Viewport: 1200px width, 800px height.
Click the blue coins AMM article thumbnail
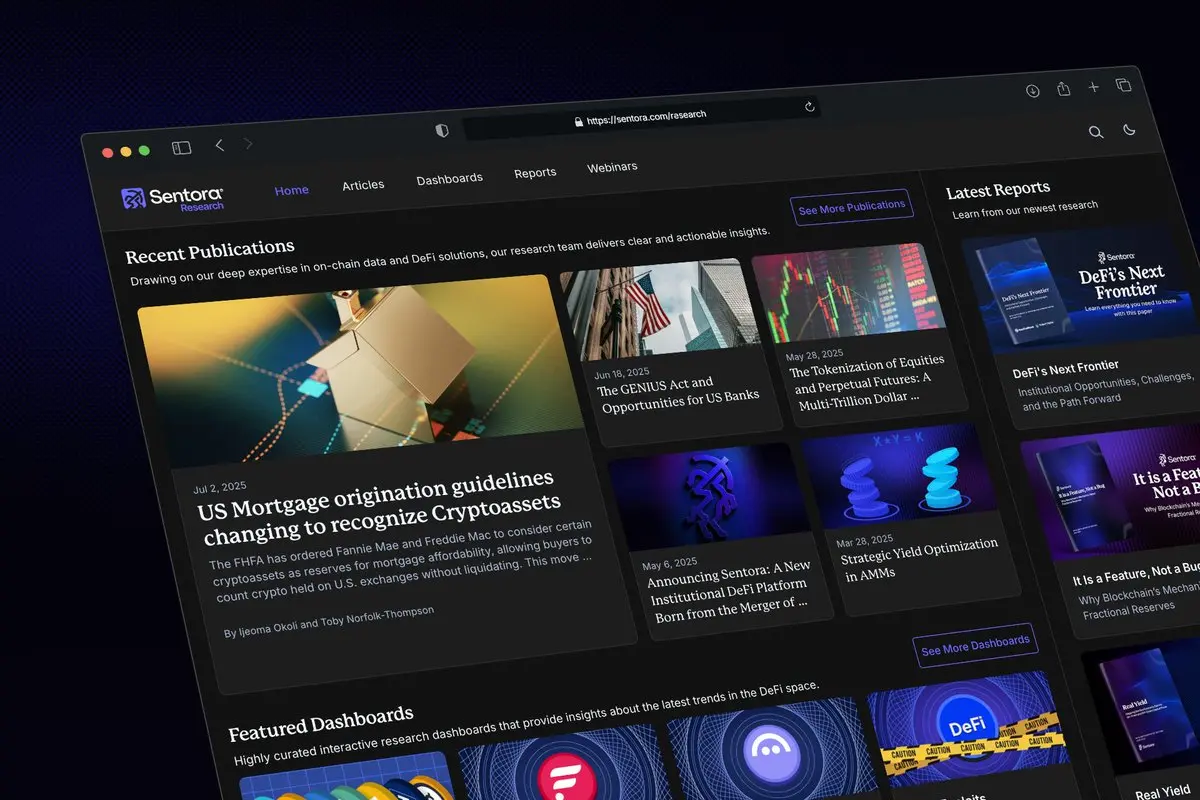click(x=900, y=478)
